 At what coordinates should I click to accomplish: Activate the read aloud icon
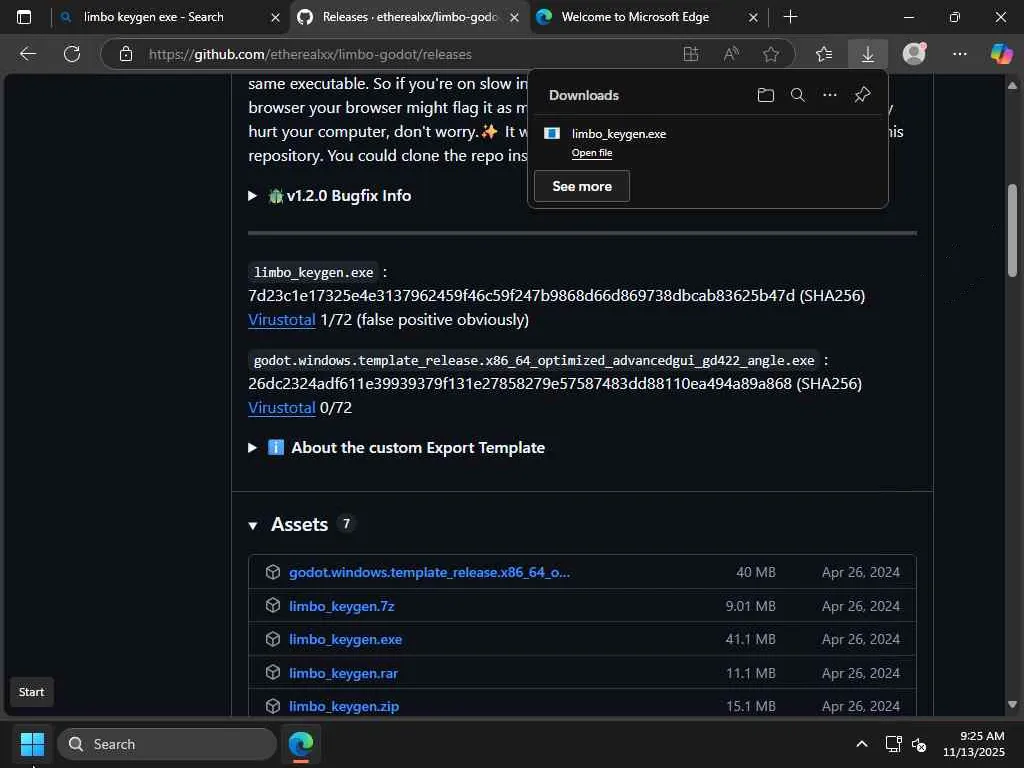731,54
